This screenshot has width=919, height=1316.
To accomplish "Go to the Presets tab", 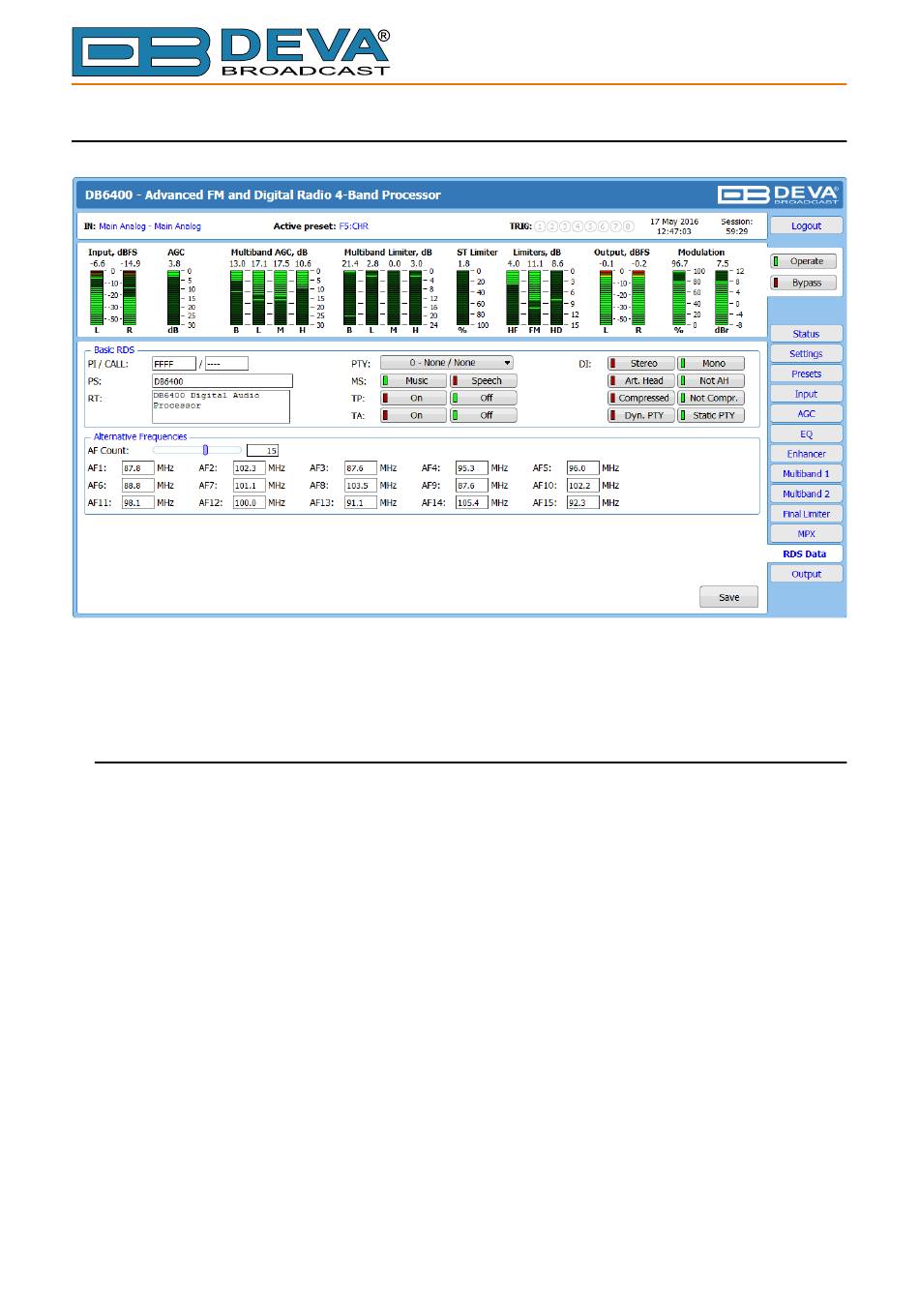I will coord(806,374).
